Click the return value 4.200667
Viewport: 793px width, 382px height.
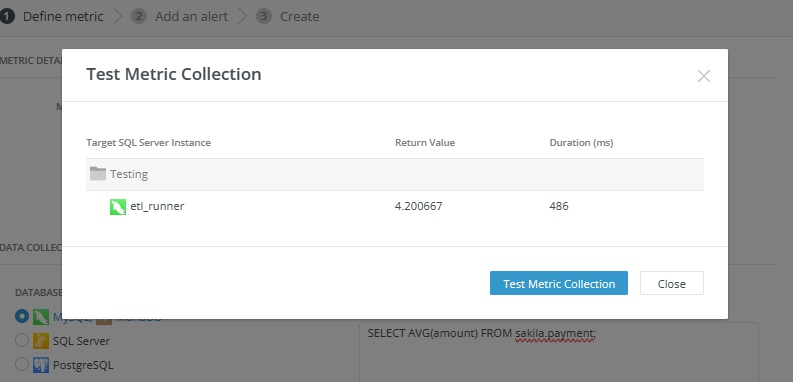tap(419, 206)
